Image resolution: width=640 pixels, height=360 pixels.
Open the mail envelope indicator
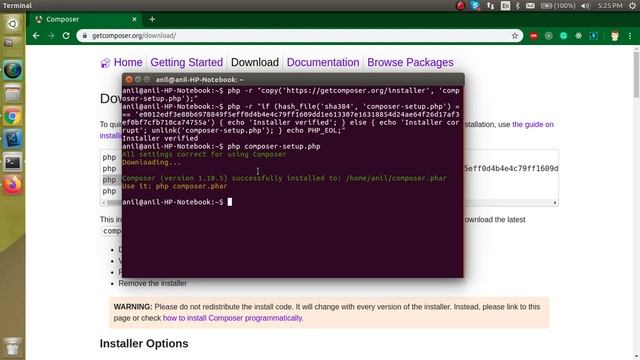click(x=530, y=5)
